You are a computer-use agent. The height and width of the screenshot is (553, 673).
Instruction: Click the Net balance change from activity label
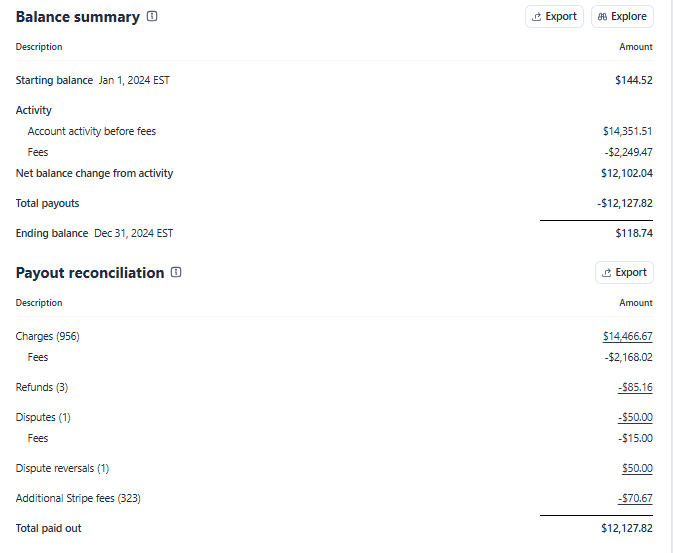[94, 173]
